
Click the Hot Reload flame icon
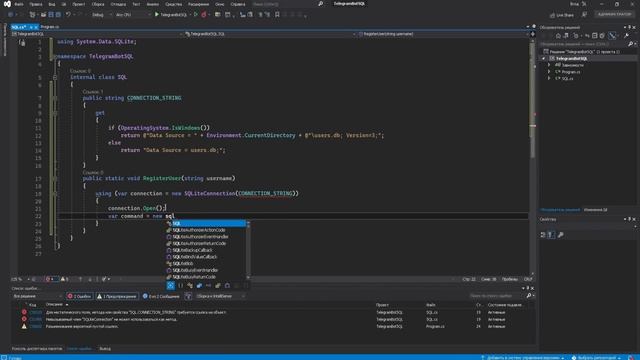(204, 15)
